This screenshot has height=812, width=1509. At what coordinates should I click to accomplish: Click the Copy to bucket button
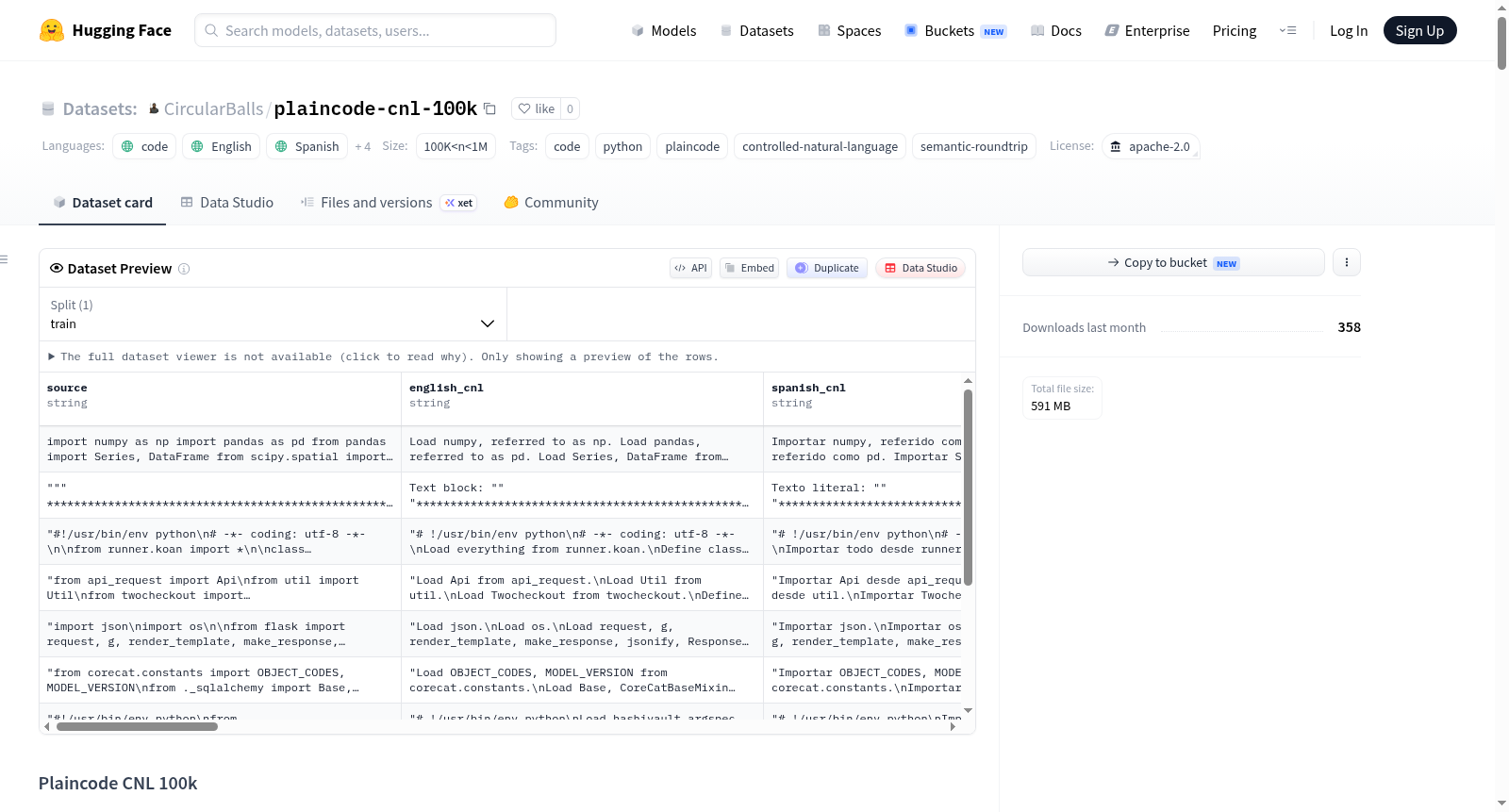[1173, 262]
